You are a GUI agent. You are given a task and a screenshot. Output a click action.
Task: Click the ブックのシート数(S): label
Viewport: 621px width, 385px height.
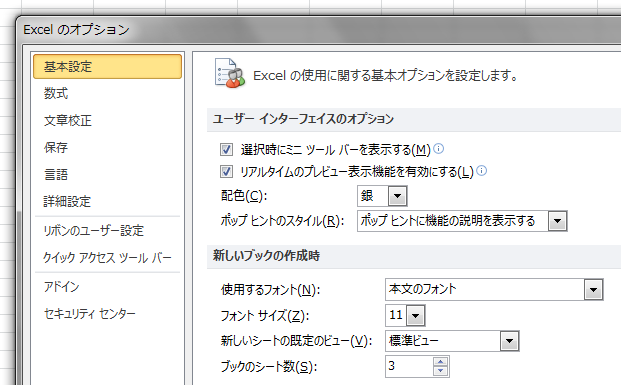click(269, 367)
